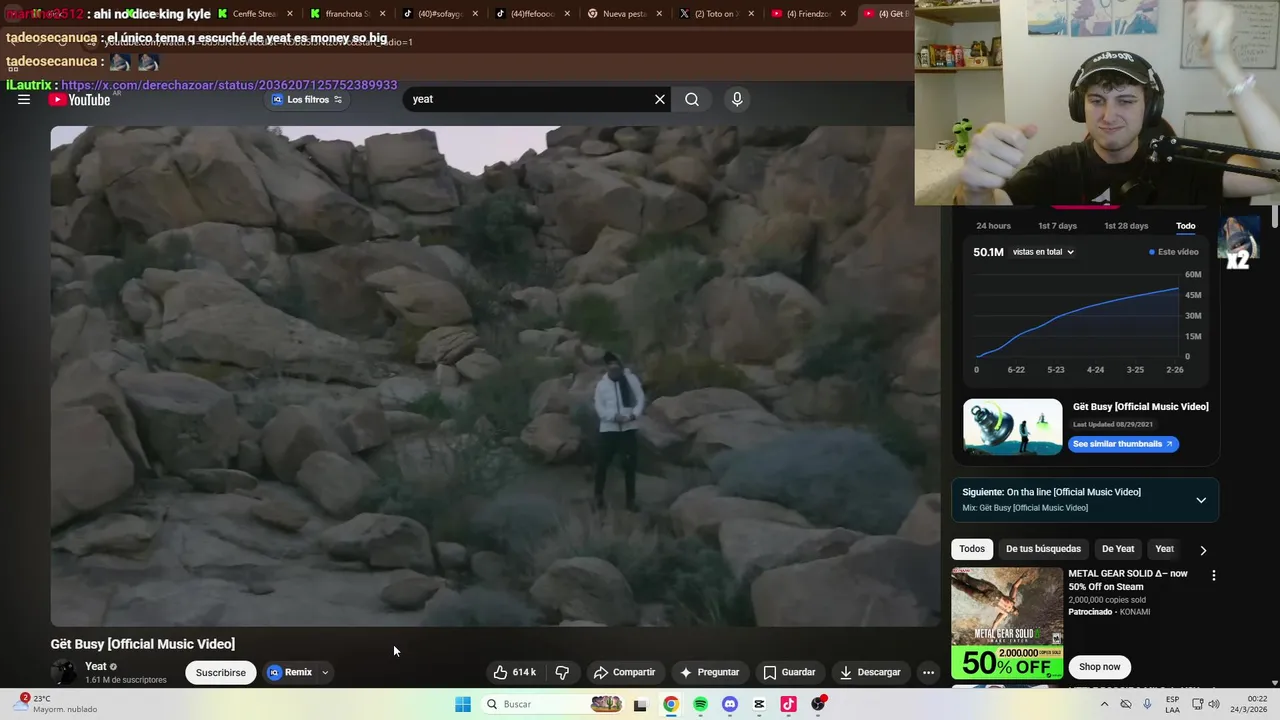The image size is (1280, 720).
Task: Open vistas en total metric dropdown
Action: 1043,252
